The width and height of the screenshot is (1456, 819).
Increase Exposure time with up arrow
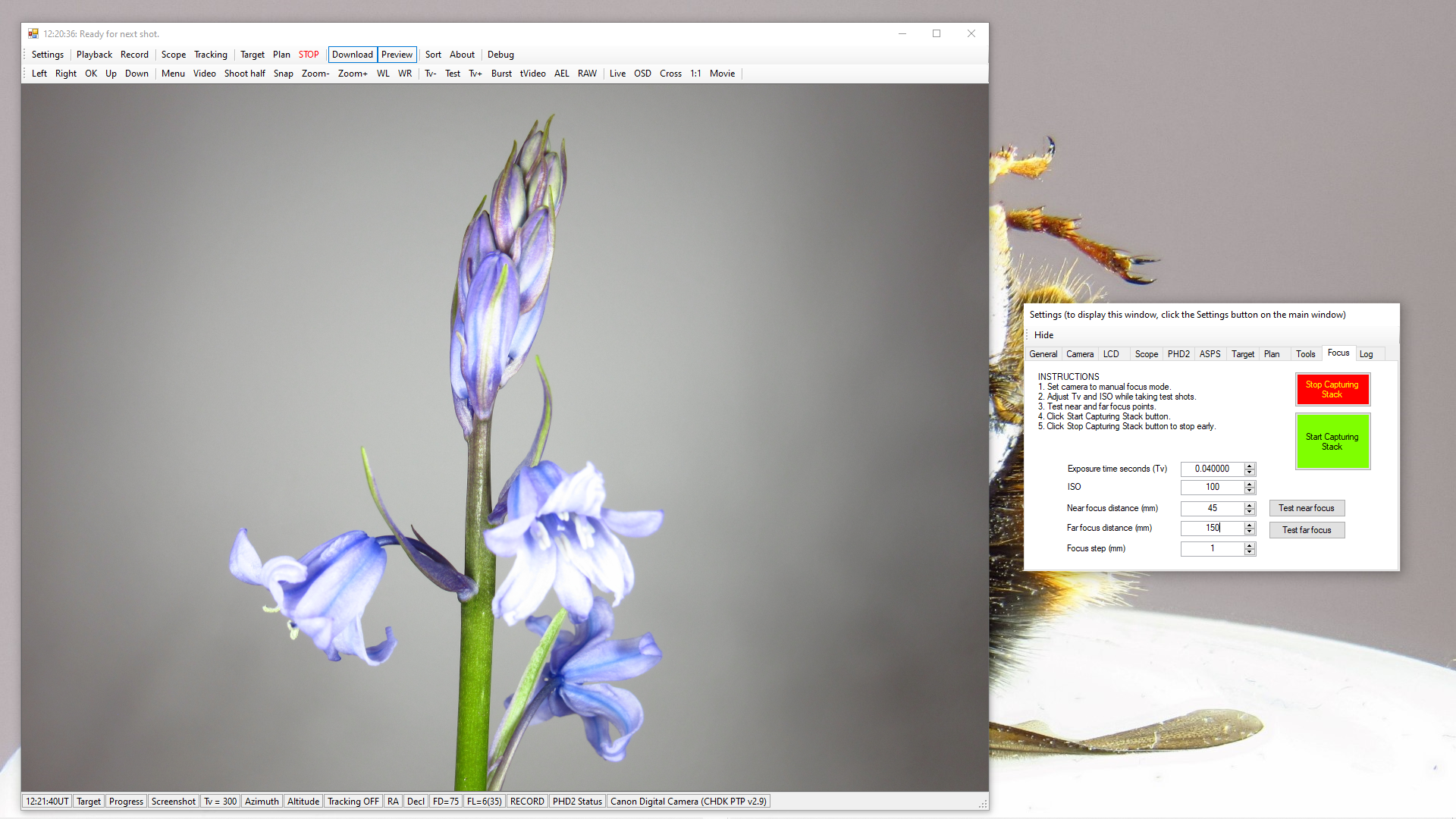[1250, 466]
